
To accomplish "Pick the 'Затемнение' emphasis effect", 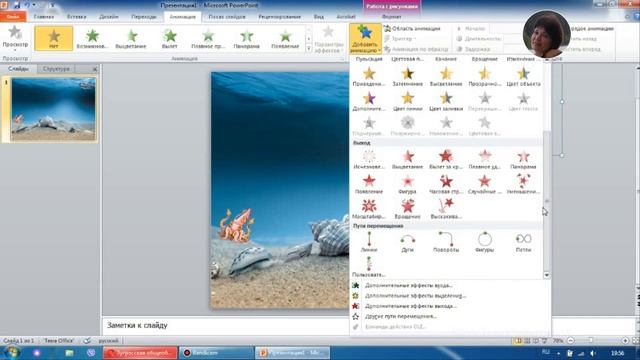I will tap(407, 77).
